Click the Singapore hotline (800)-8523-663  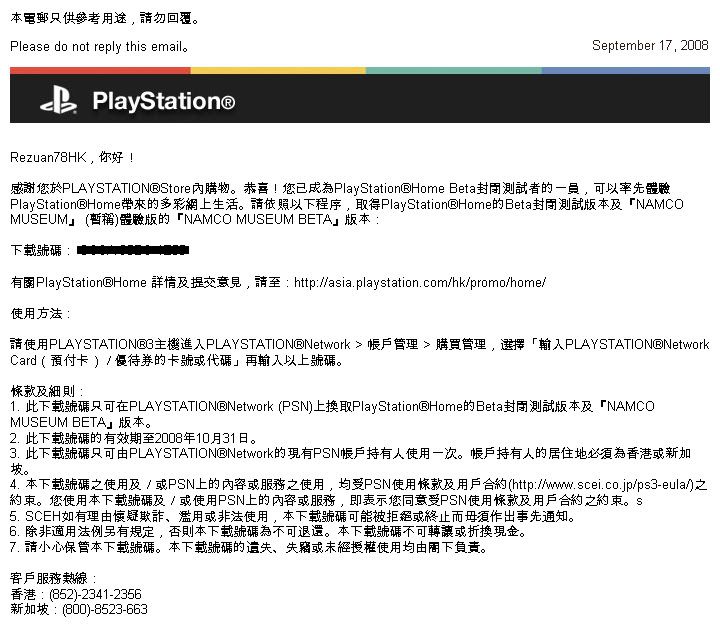pyautogui.click(x=105, y=610)
